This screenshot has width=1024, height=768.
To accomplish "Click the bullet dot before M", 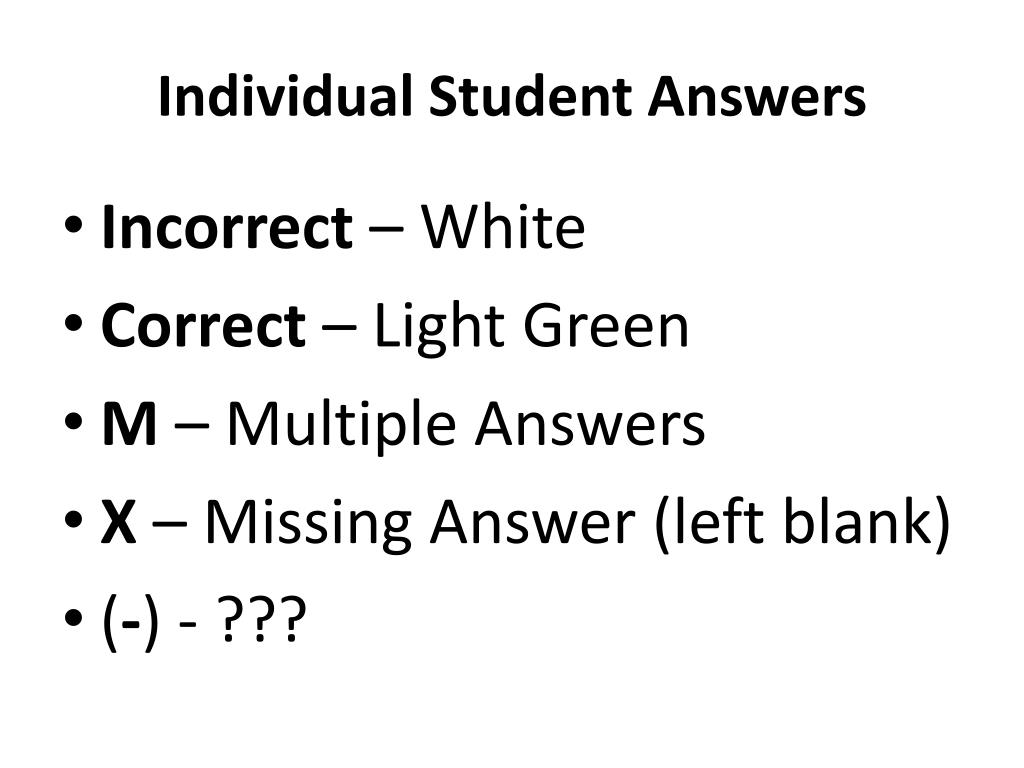I will tap(74, 422).
